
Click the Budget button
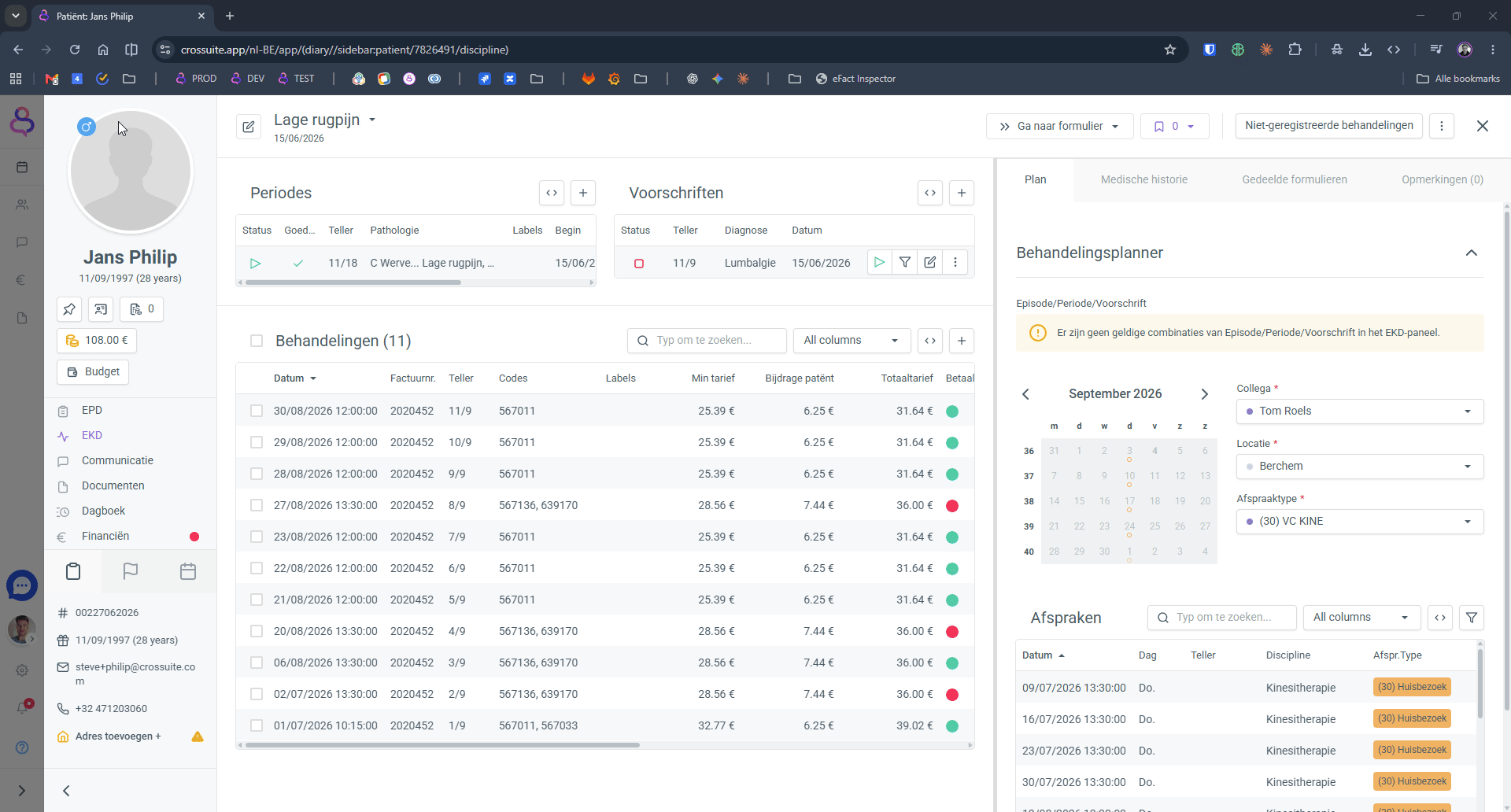93,372
